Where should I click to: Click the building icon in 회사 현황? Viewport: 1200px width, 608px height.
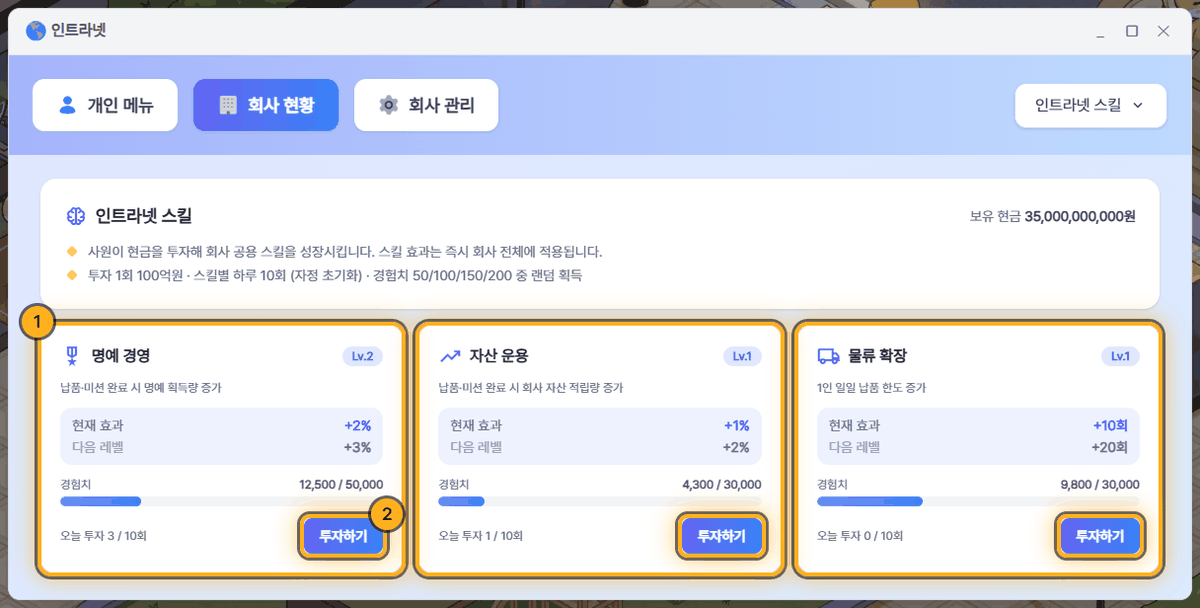228,105
